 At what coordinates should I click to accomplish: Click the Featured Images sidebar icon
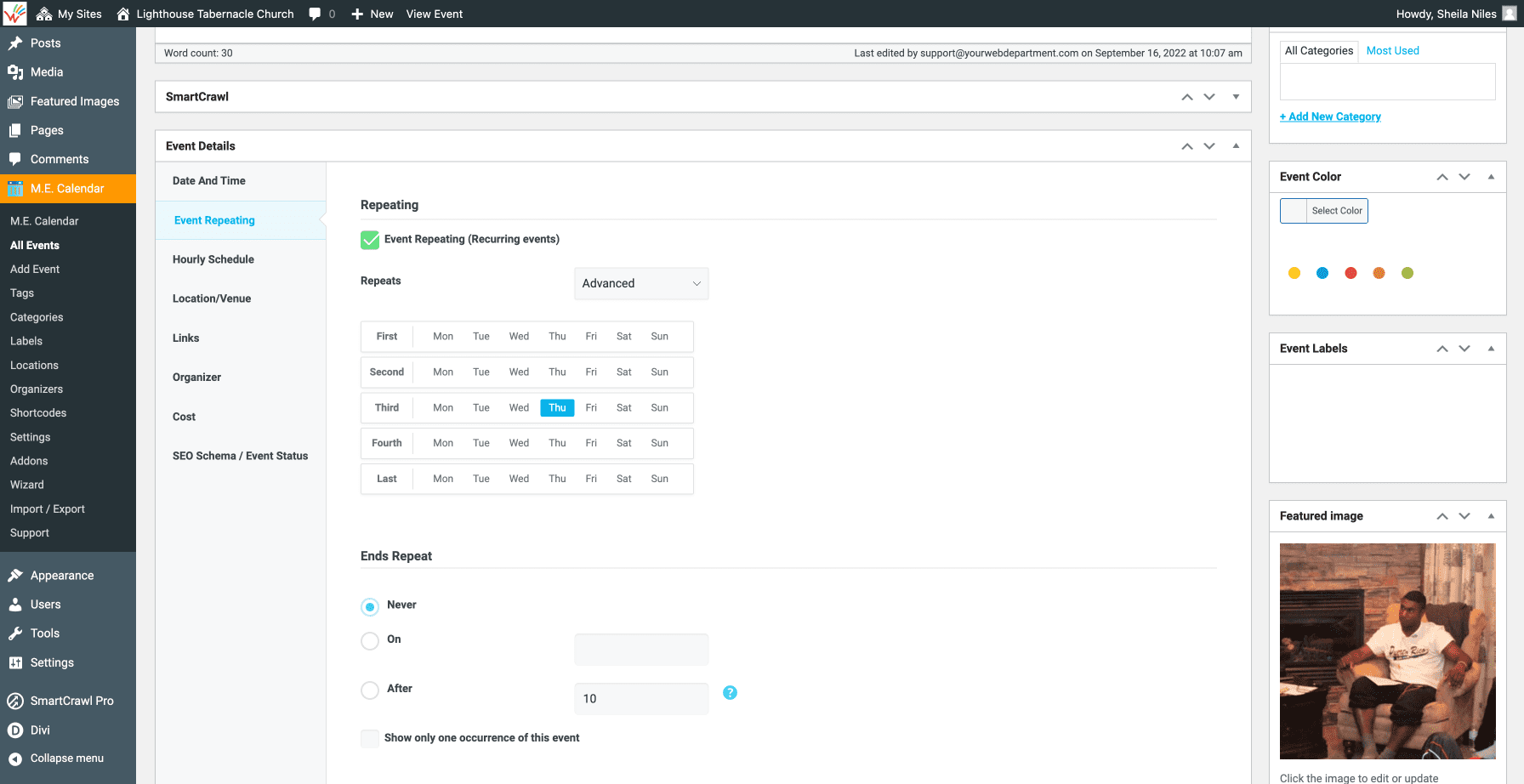coord(15,101)
